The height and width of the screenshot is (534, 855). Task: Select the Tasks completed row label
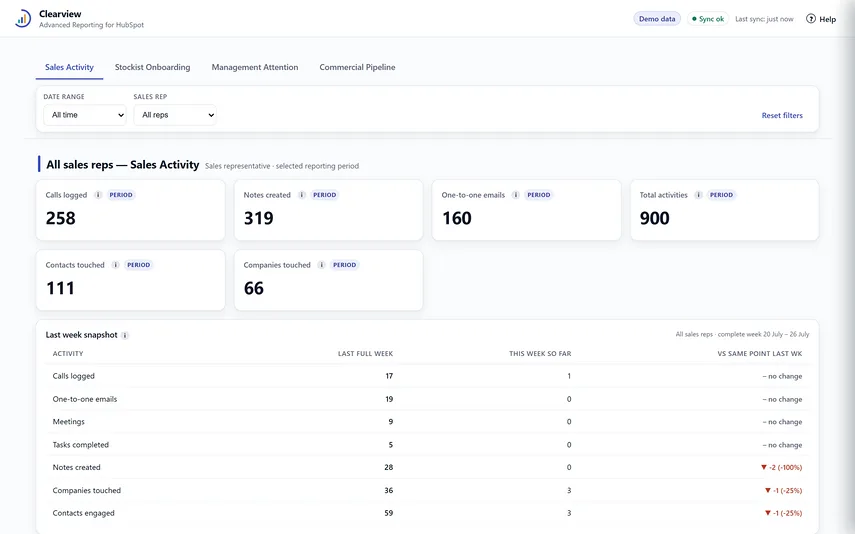[x=81, y=445]
